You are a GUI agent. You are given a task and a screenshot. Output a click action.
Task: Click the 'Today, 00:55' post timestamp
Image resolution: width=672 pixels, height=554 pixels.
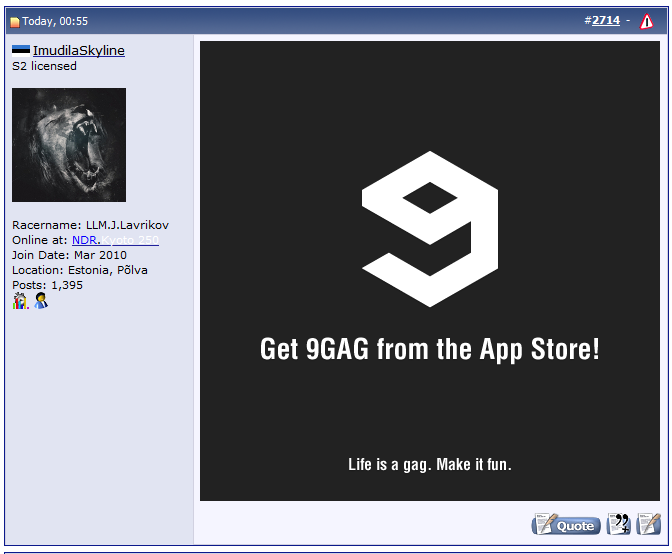click(x=55, y=21)
